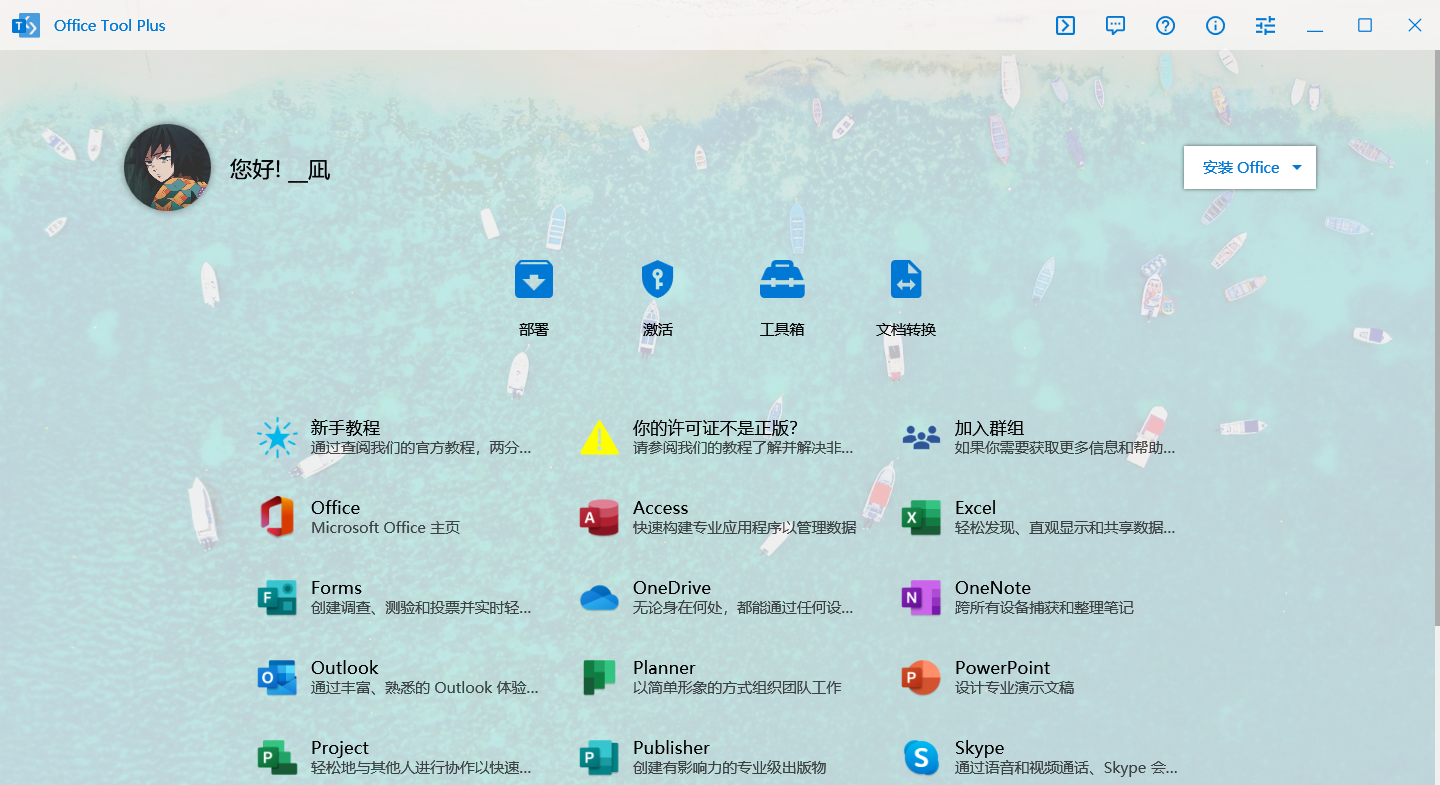Open 你的许可证不是正版? link

pos(715,428)
